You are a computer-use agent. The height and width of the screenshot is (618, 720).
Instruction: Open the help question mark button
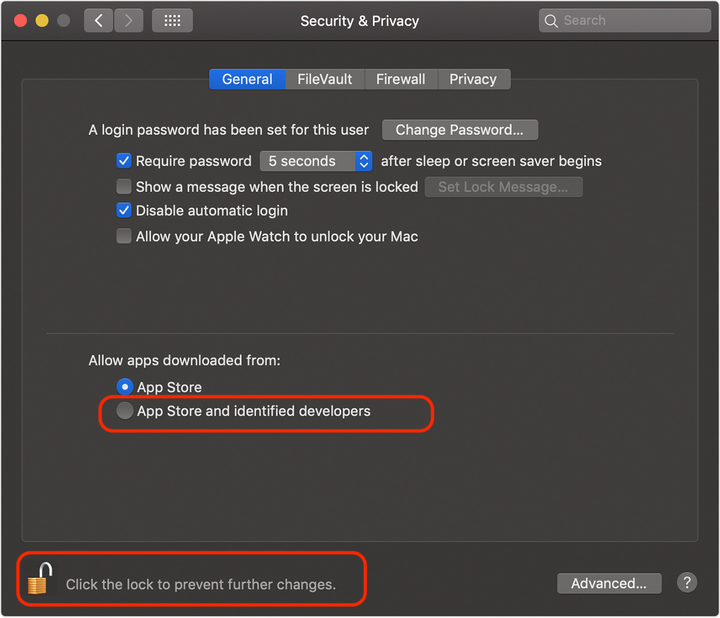687,583
